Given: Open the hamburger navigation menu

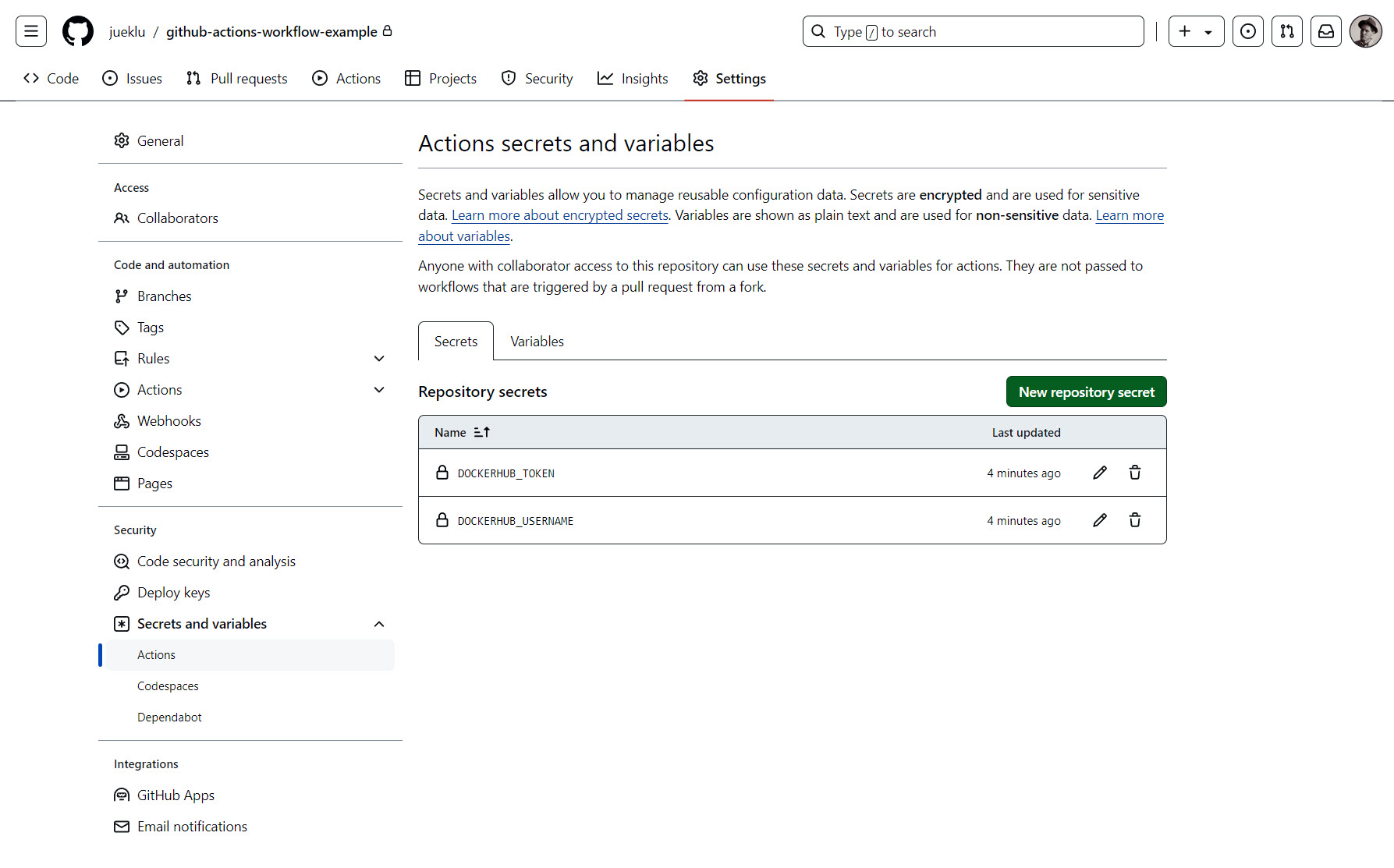Looking at the screenshot, I should (31, 31).
